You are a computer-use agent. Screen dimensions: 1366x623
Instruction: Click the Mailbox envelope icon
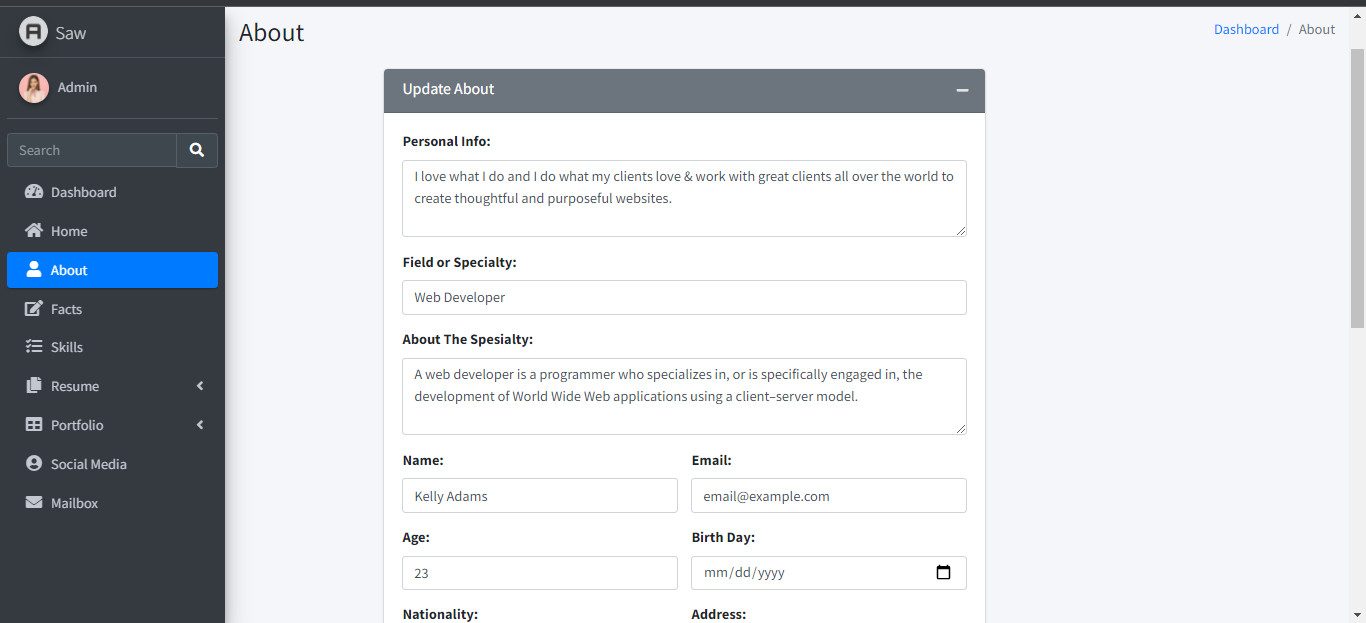tap(34, 503)
